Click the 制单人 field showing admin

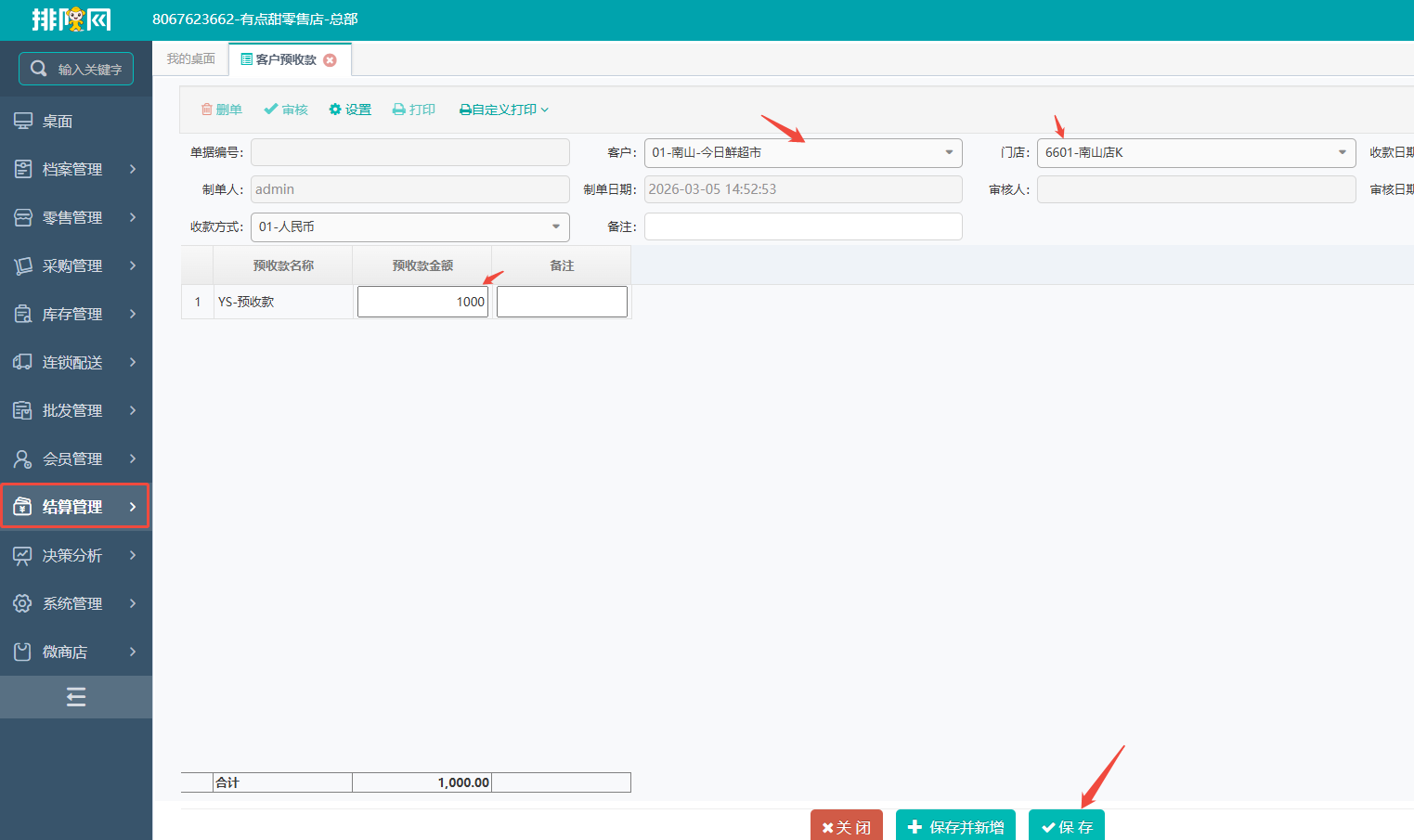(x=410, y=189)
